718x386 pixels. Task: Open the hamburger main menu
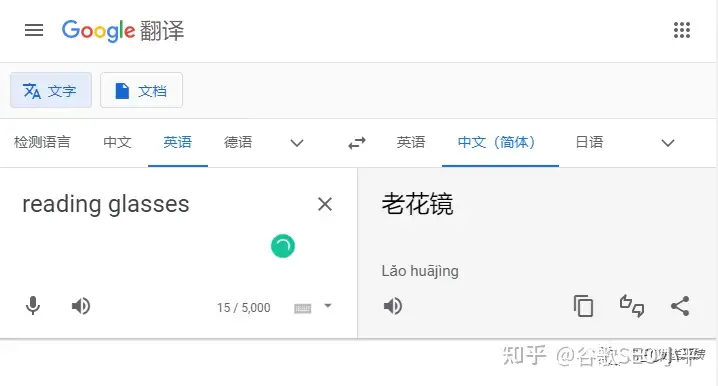(x=34, y=30)
